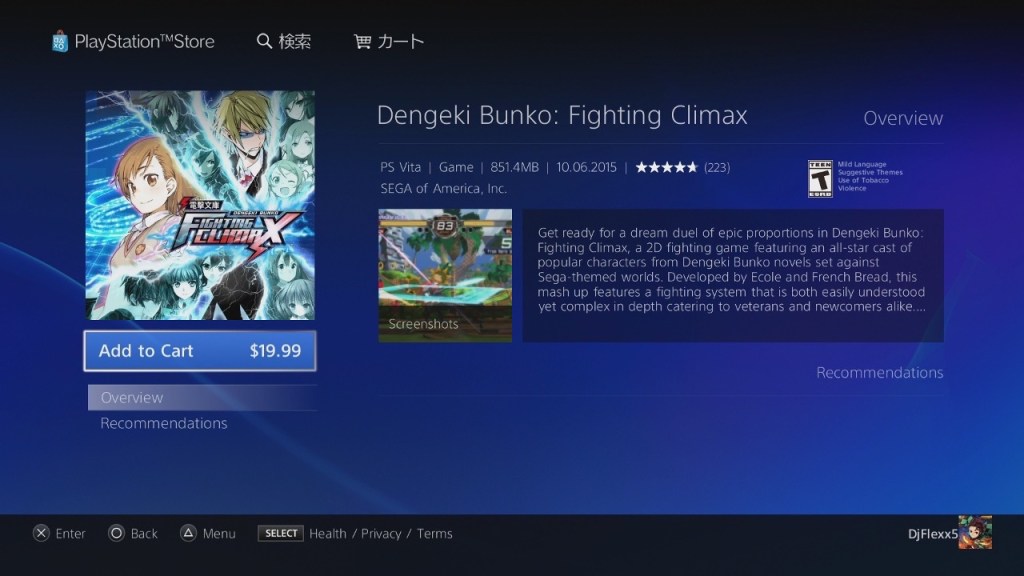Click the ESRB Teen rating badge

820,178
